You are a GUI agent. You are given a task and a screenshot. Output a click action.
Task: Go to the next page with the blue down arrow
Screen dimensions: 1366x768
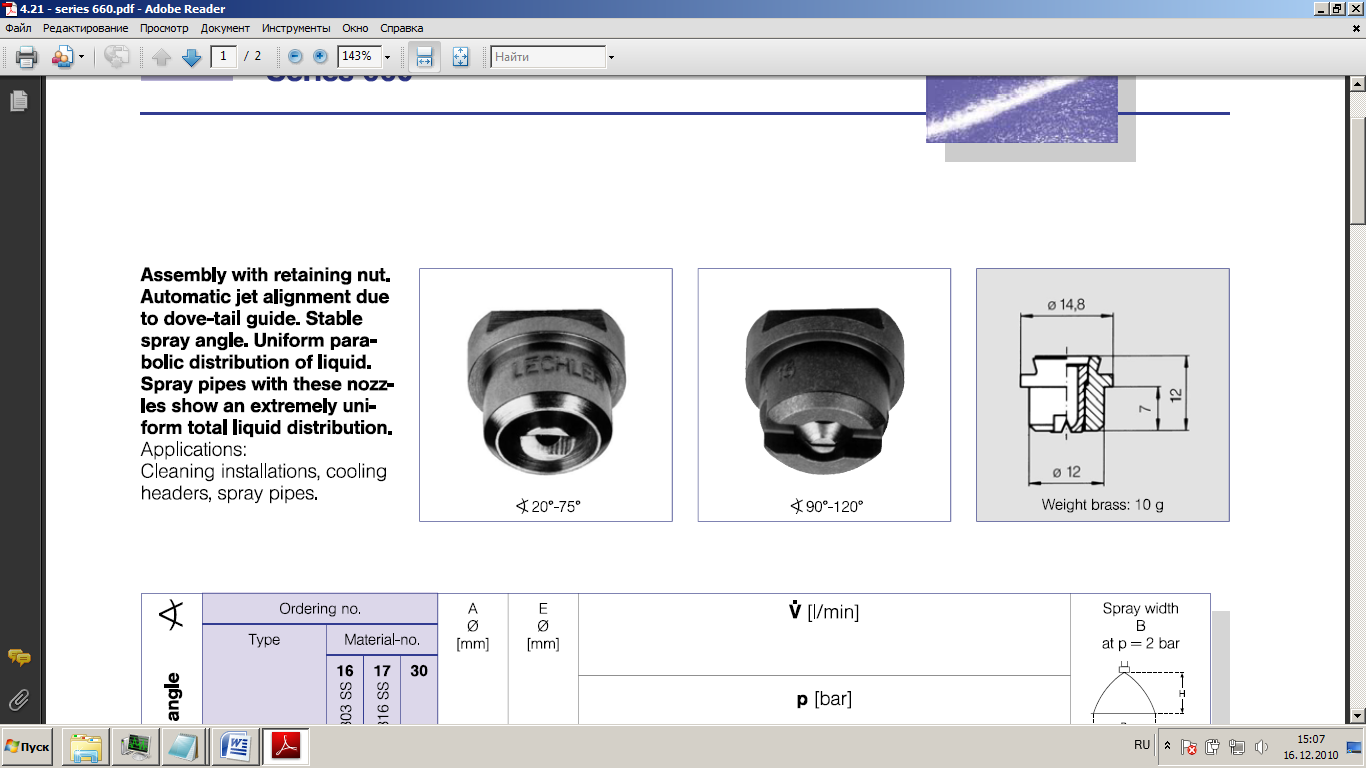[x=191, y=57]
